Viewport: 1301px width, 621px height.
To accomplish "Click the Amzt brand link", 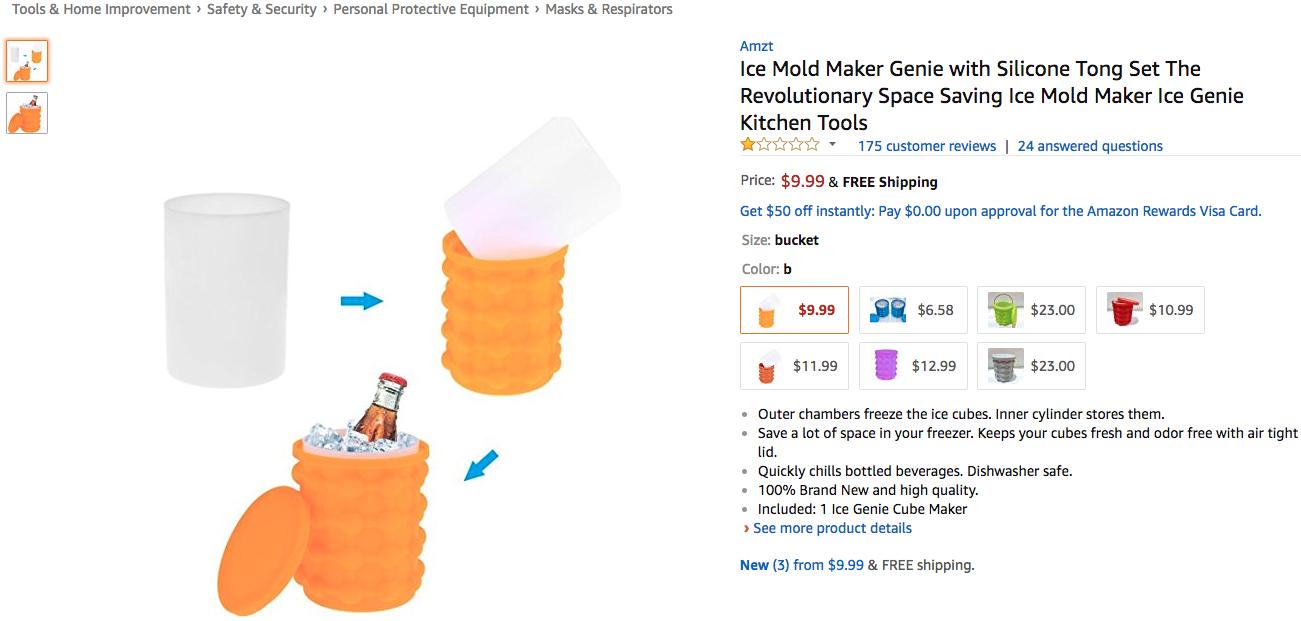I will 756,46.
